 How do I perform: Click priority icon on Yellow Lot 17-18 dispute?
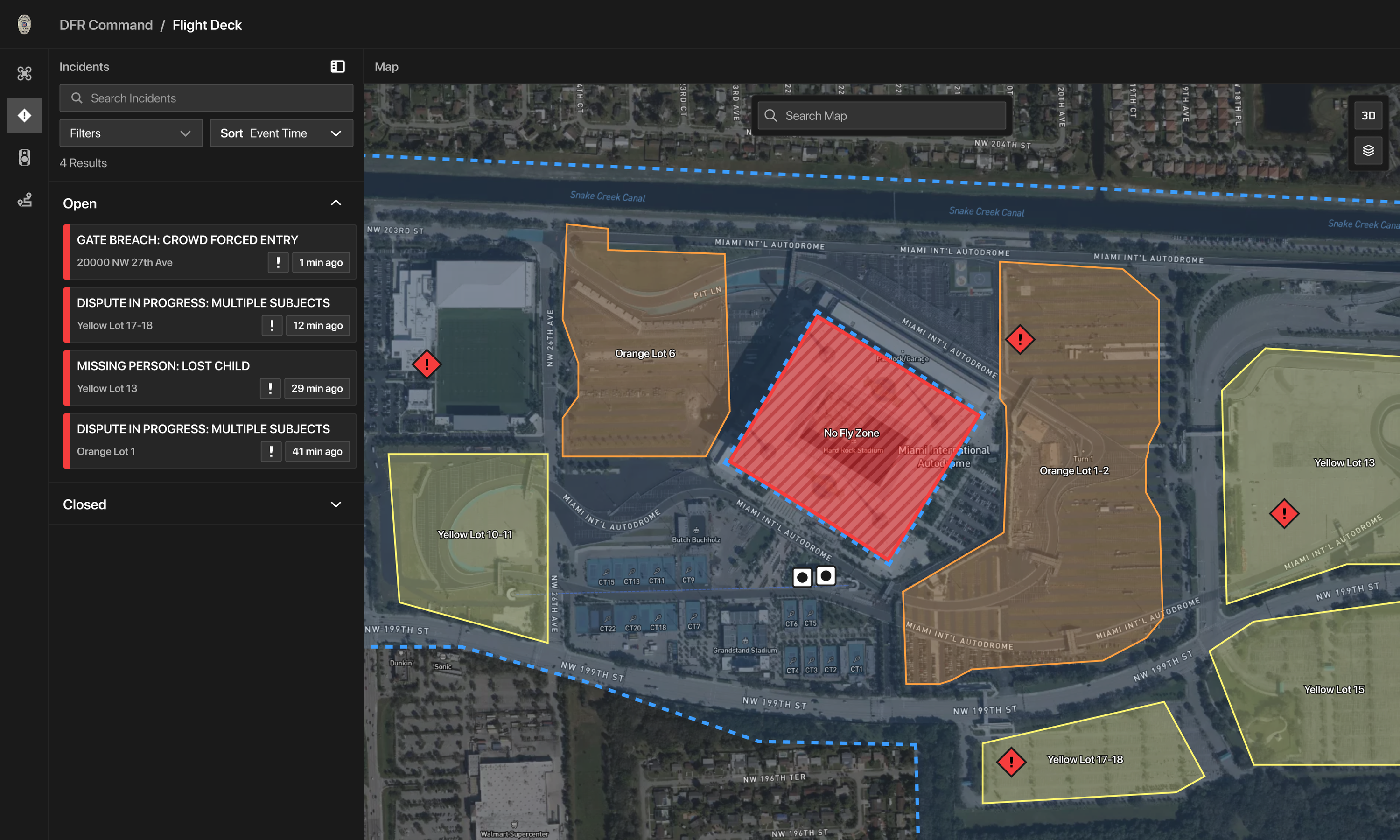tap(272, 325)
